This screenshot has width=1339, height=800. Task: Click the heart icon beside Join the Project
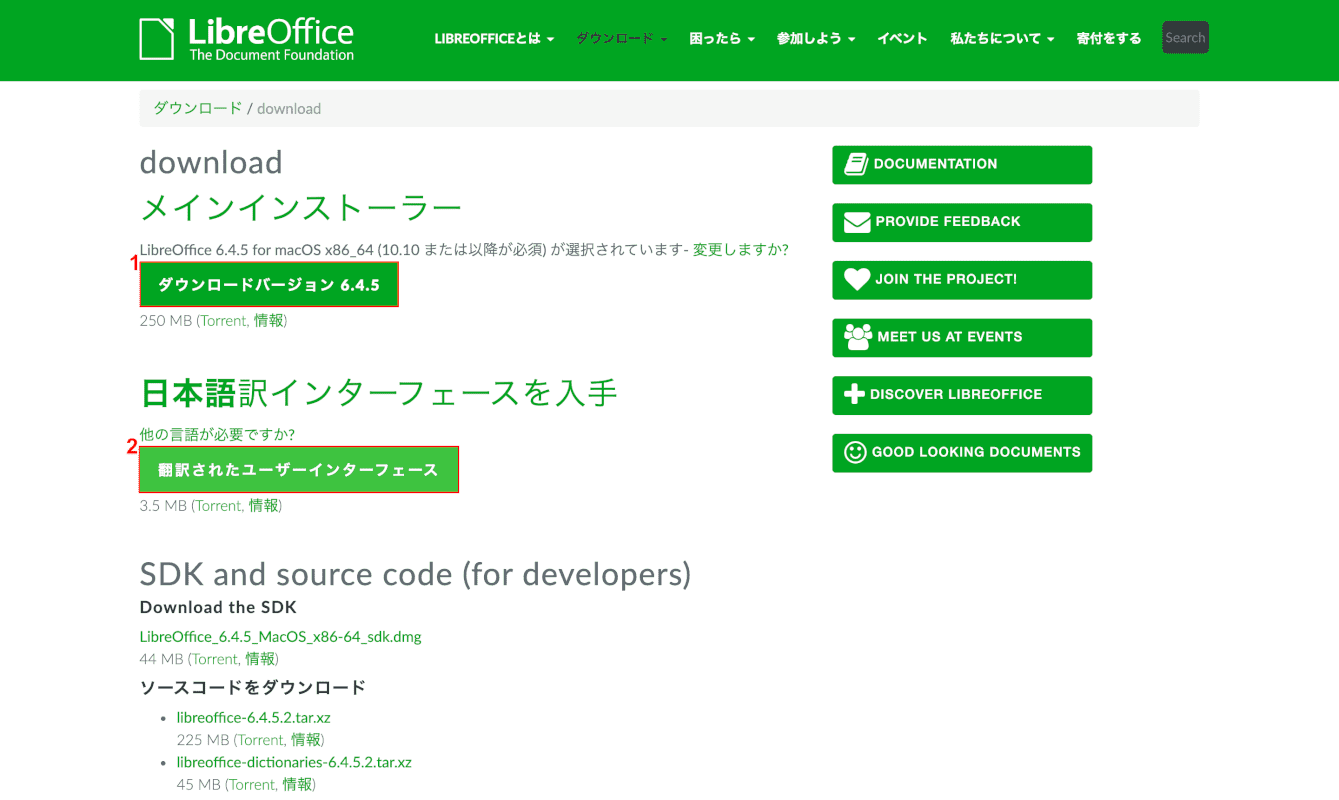[857, 279]
